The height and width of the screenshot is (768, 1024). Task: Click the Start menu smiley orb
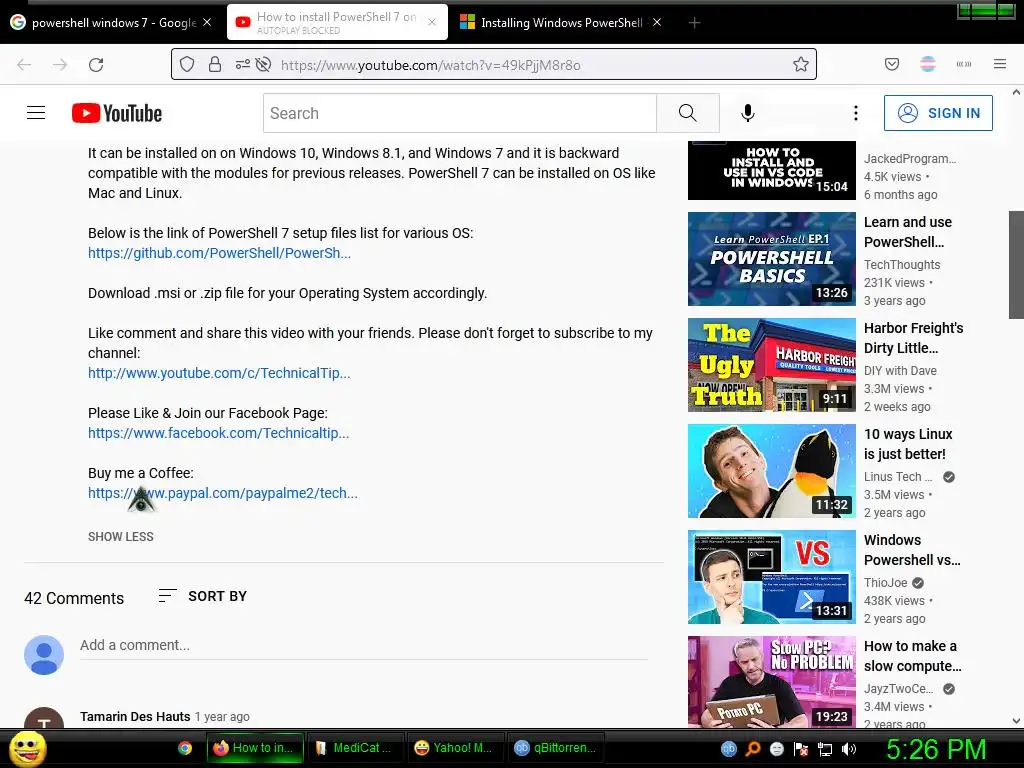coord(27,748)
